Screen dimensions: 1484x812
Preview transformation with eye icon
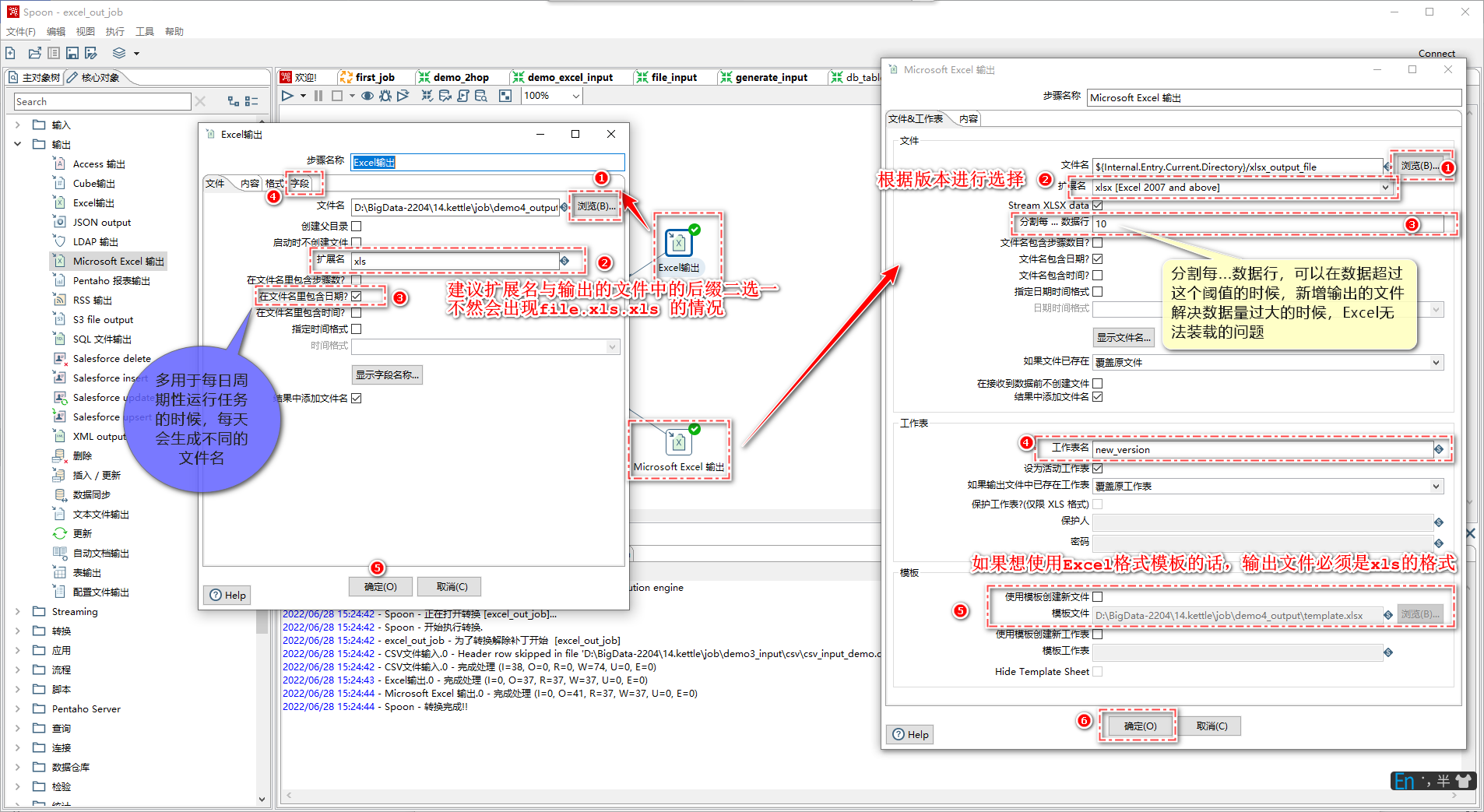click(367, 96)
